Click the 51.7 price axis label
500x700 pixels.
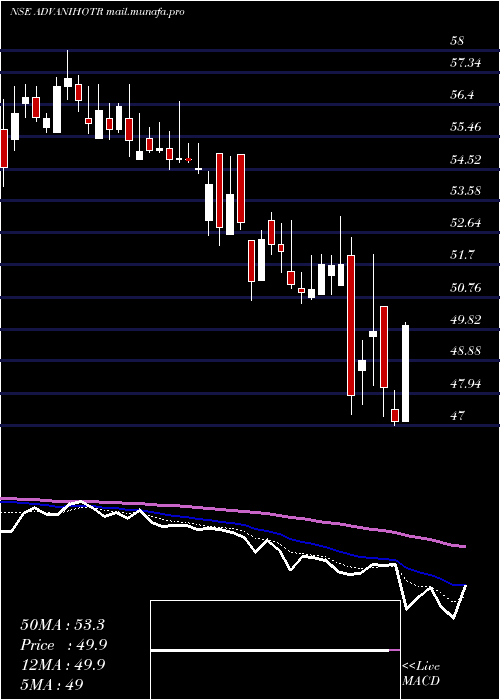[462, 255]
